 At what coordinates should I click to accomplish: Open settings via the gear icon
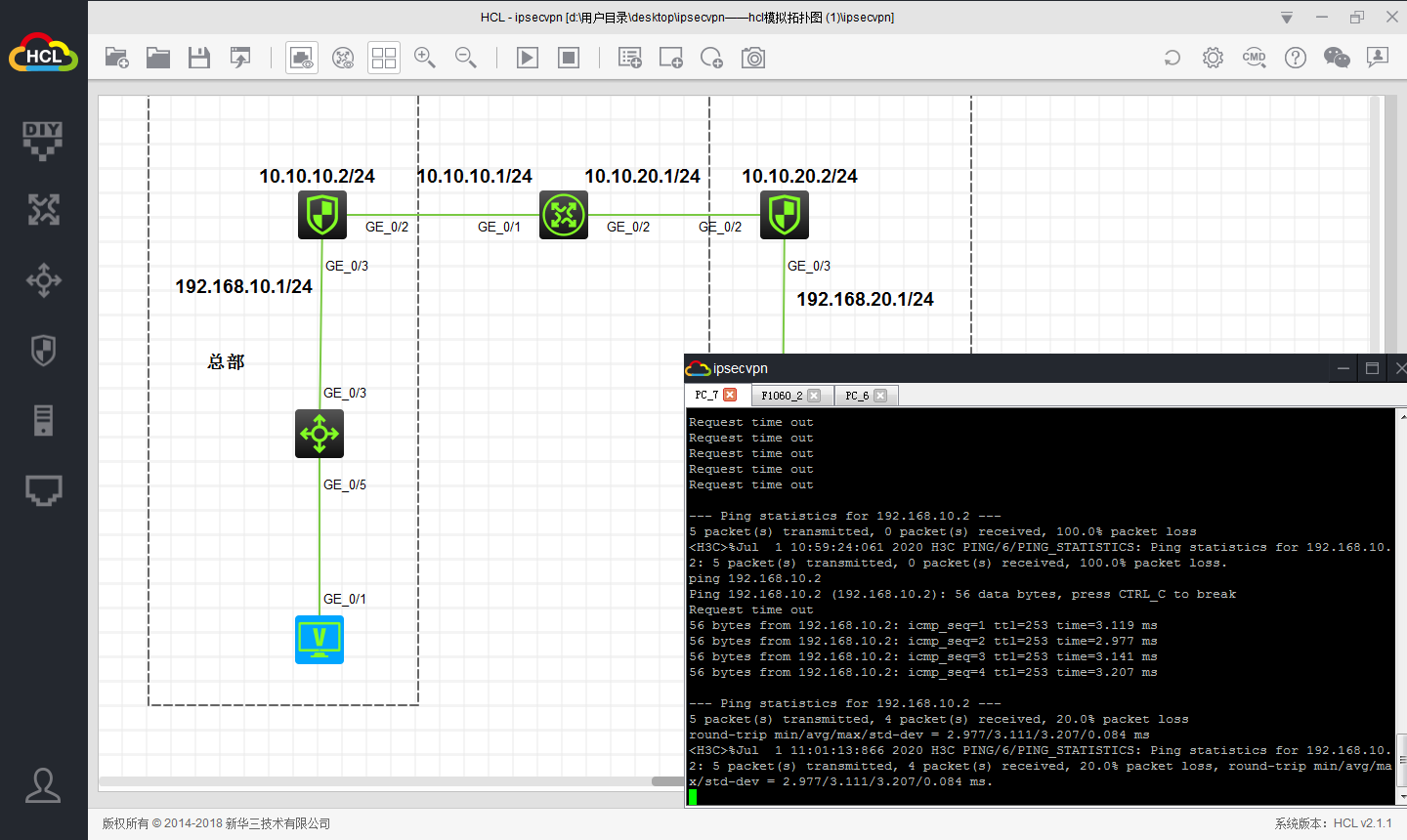point(1213,59)
